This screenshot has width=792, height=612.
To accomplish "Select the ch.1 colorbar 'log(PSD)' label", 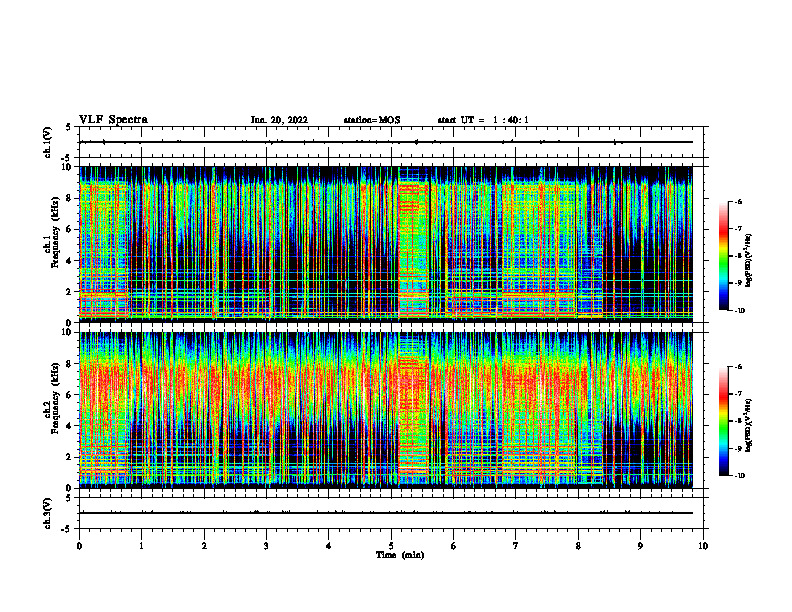I will point(749,261).
